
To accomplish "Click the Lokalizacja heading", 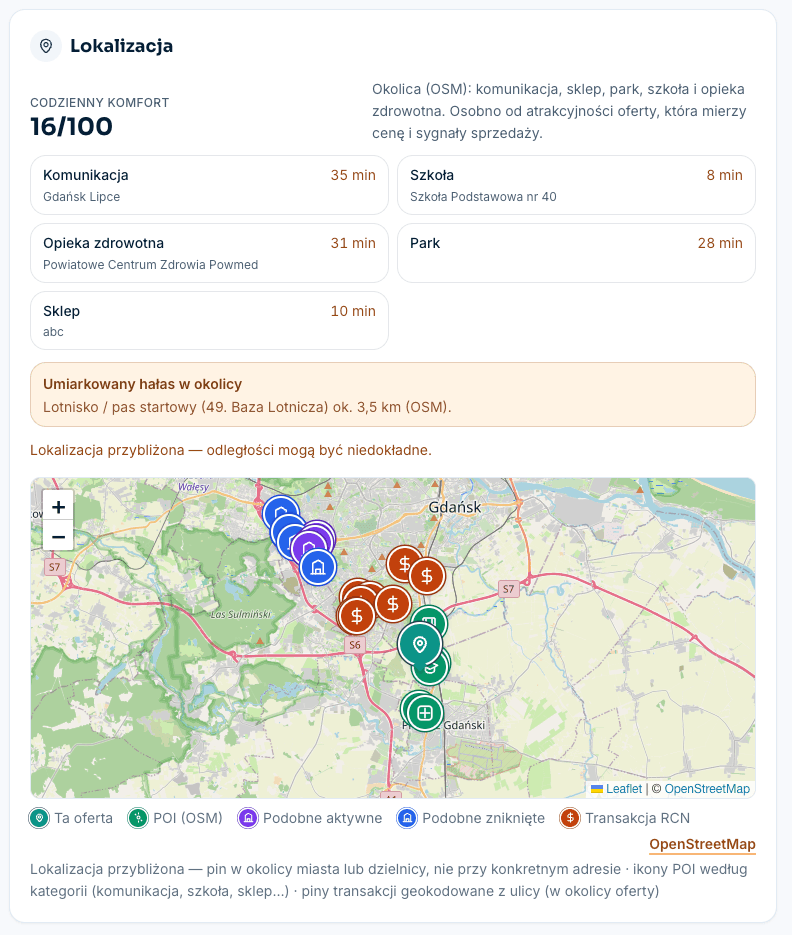I will pos(122,46).
